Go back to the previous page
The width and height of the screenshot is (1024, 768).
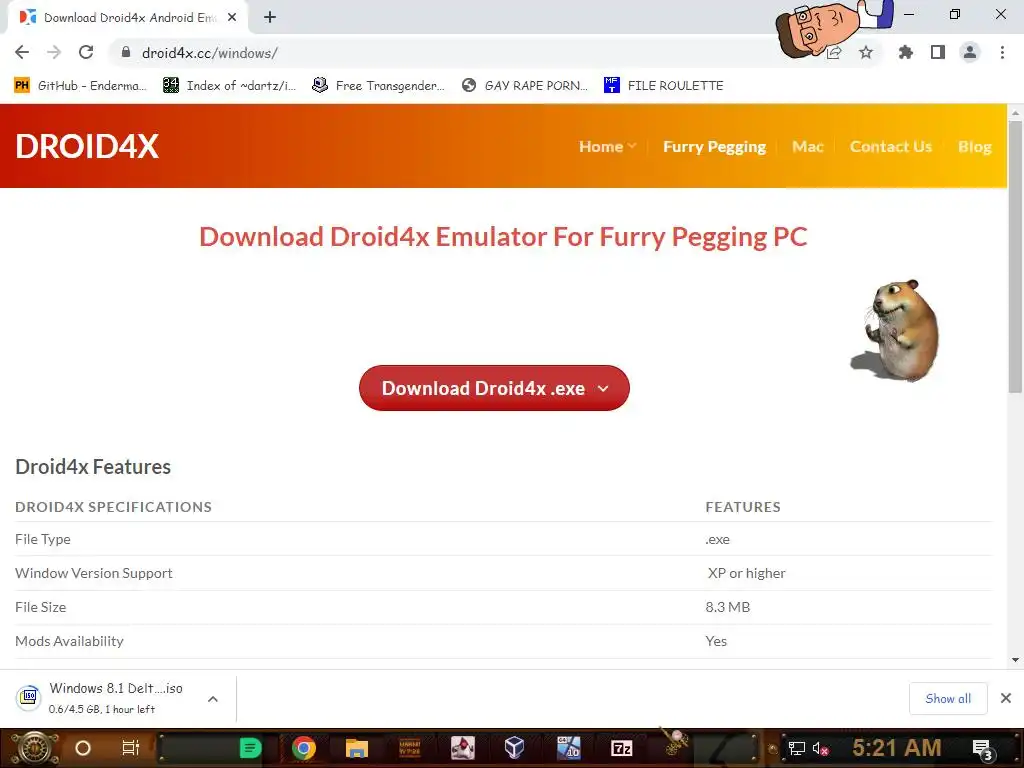(22, 52)
